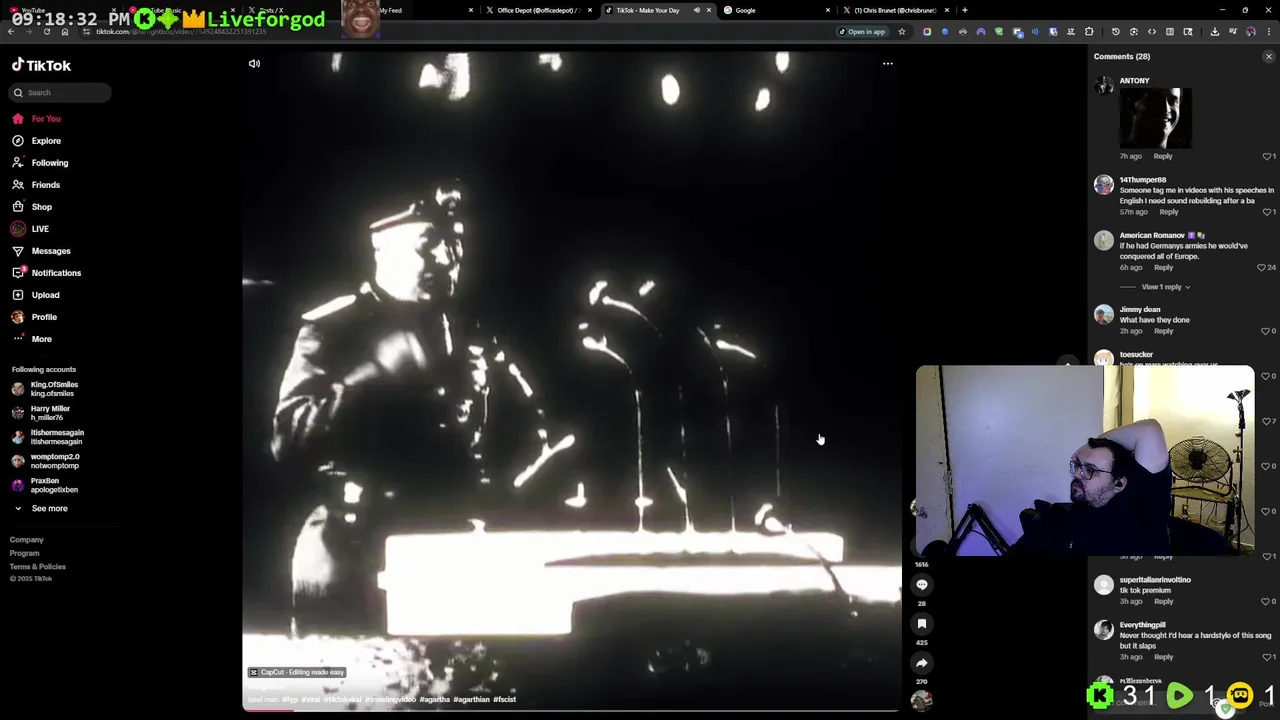Mute the video with the speaker icon
This screenshot has width=1280, height=720.
point(254,64)
